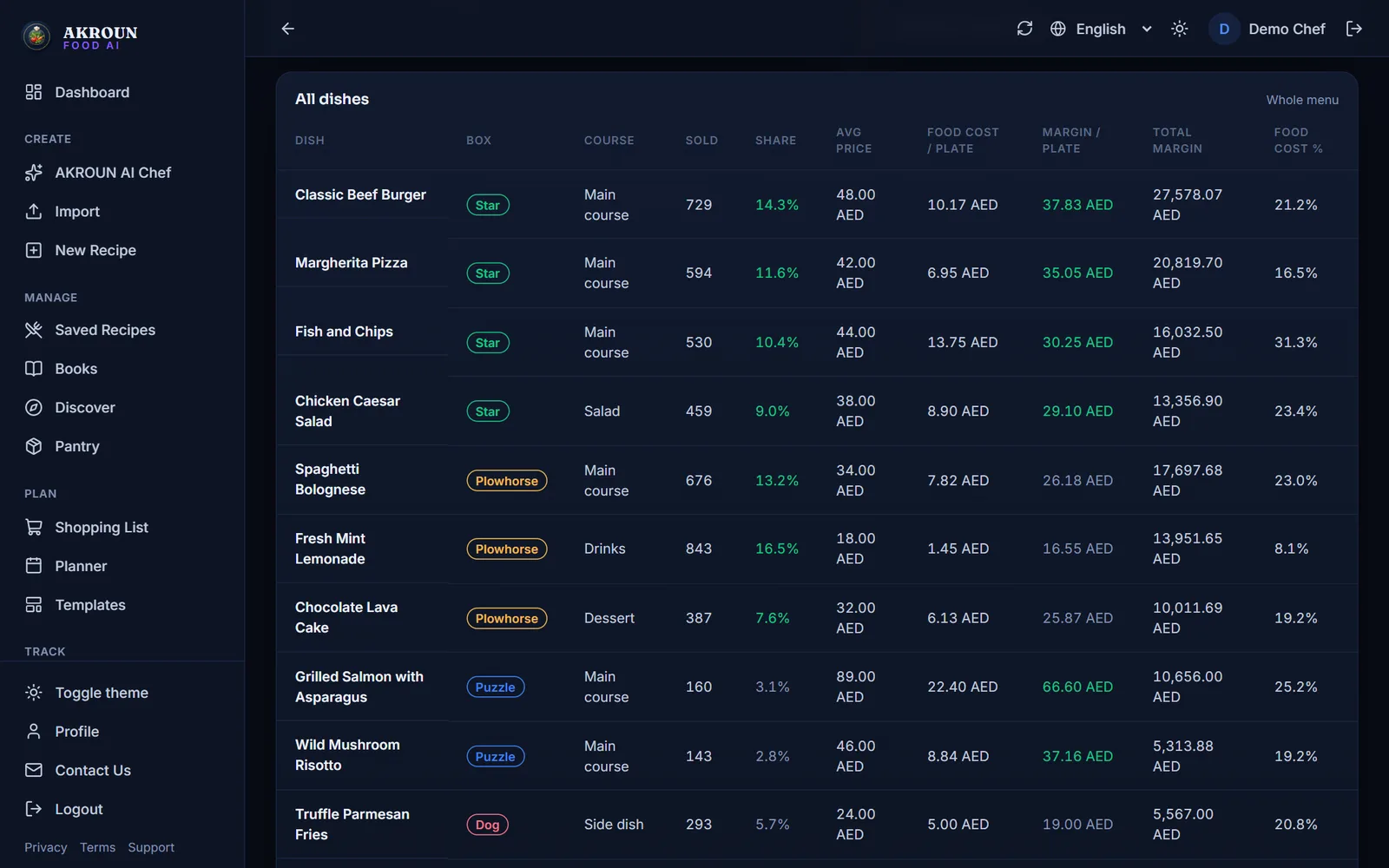Click Spaghetti Bolognese share 13.2%
This screenshot has height=868, width=1389.
pyautogui.click(x=777, y=481)
